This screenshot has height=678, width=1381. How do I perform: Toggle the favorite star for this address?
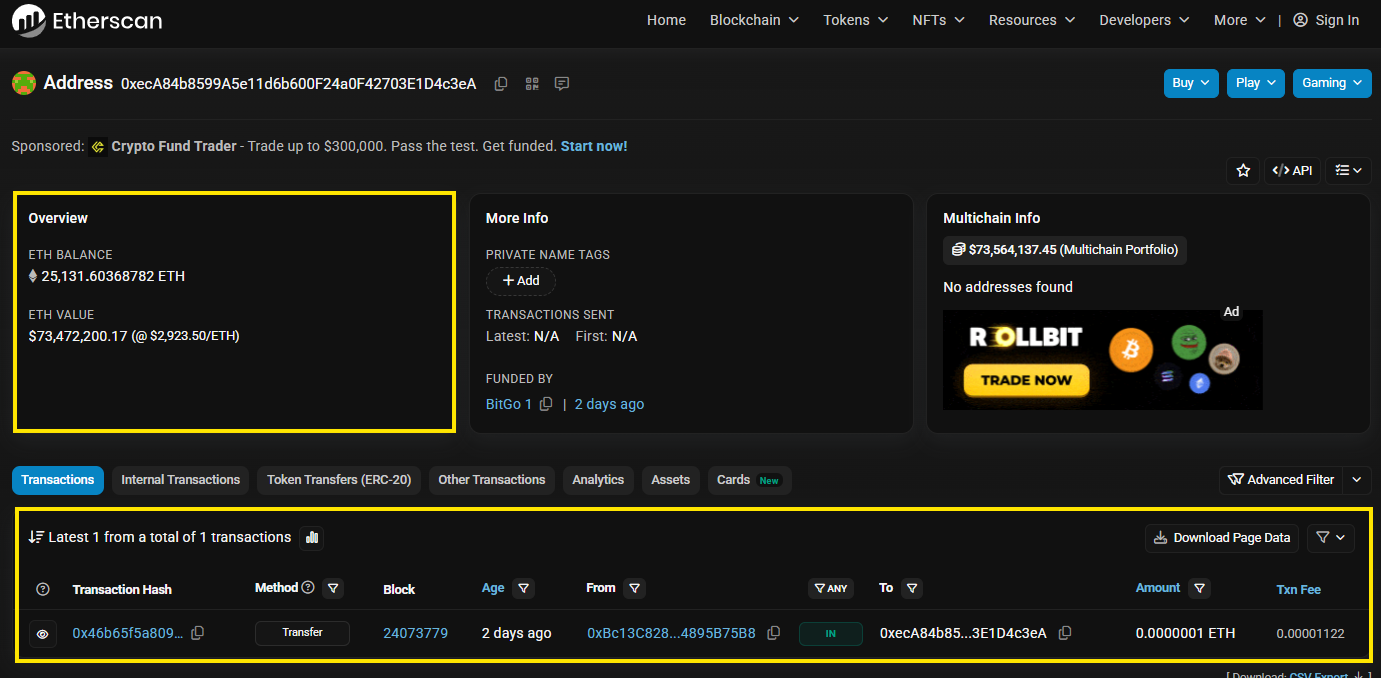coord(1243,170)
